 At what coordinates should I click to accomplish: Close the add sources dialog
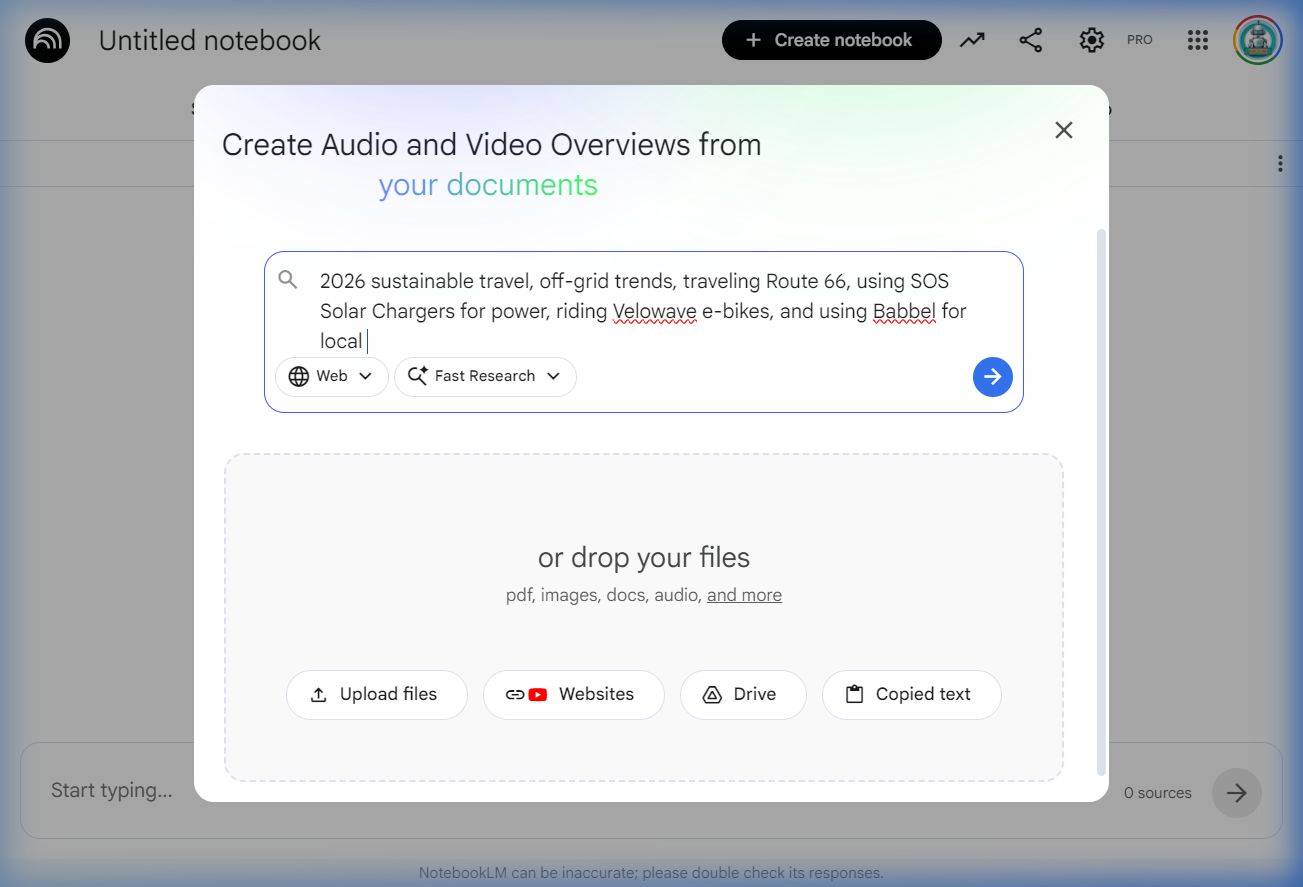(1064, 130)
